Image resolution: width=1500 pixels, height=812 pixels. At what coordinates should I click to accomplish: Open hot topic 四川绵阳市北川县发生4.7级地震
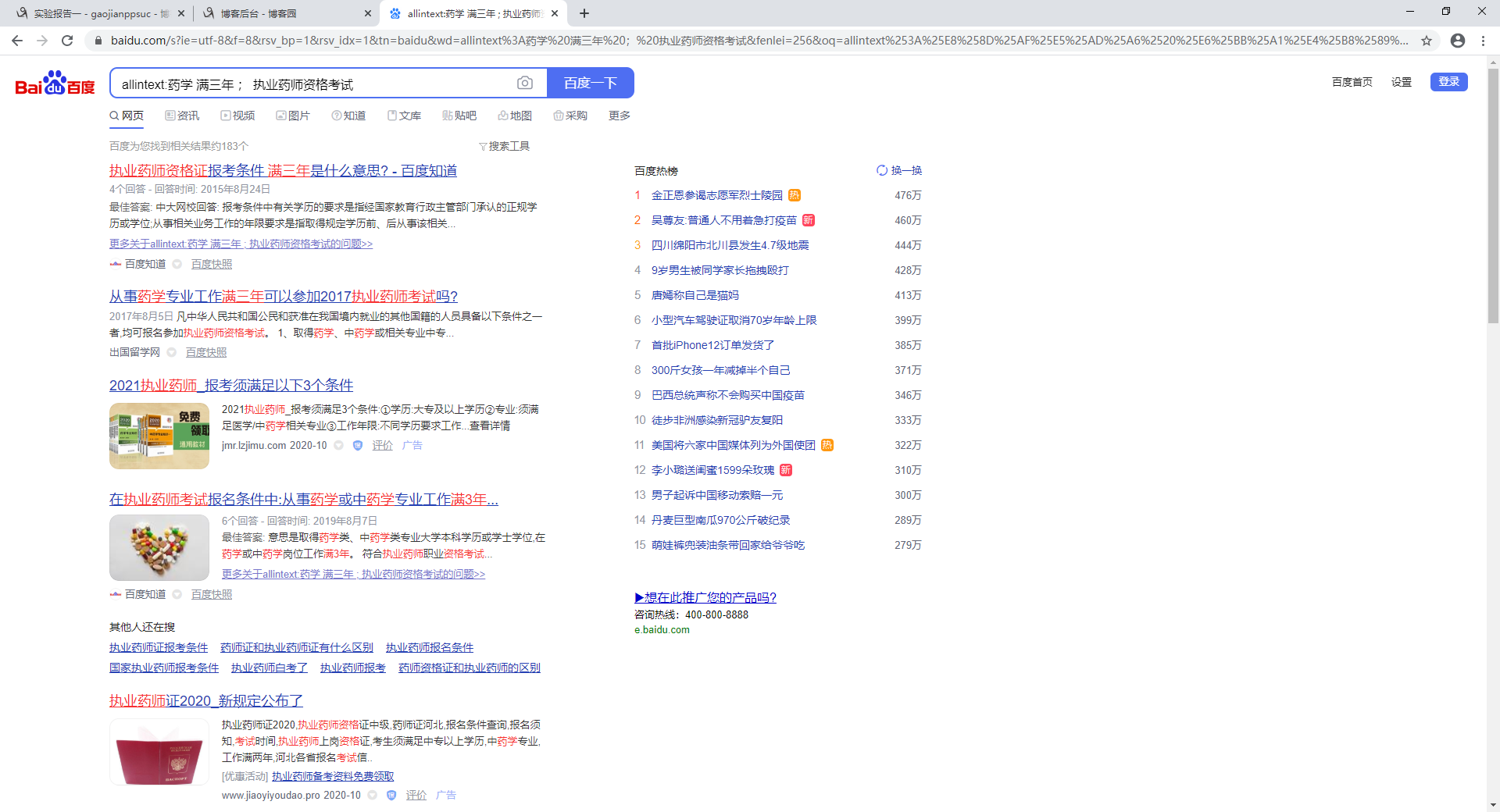click(730, 245)
